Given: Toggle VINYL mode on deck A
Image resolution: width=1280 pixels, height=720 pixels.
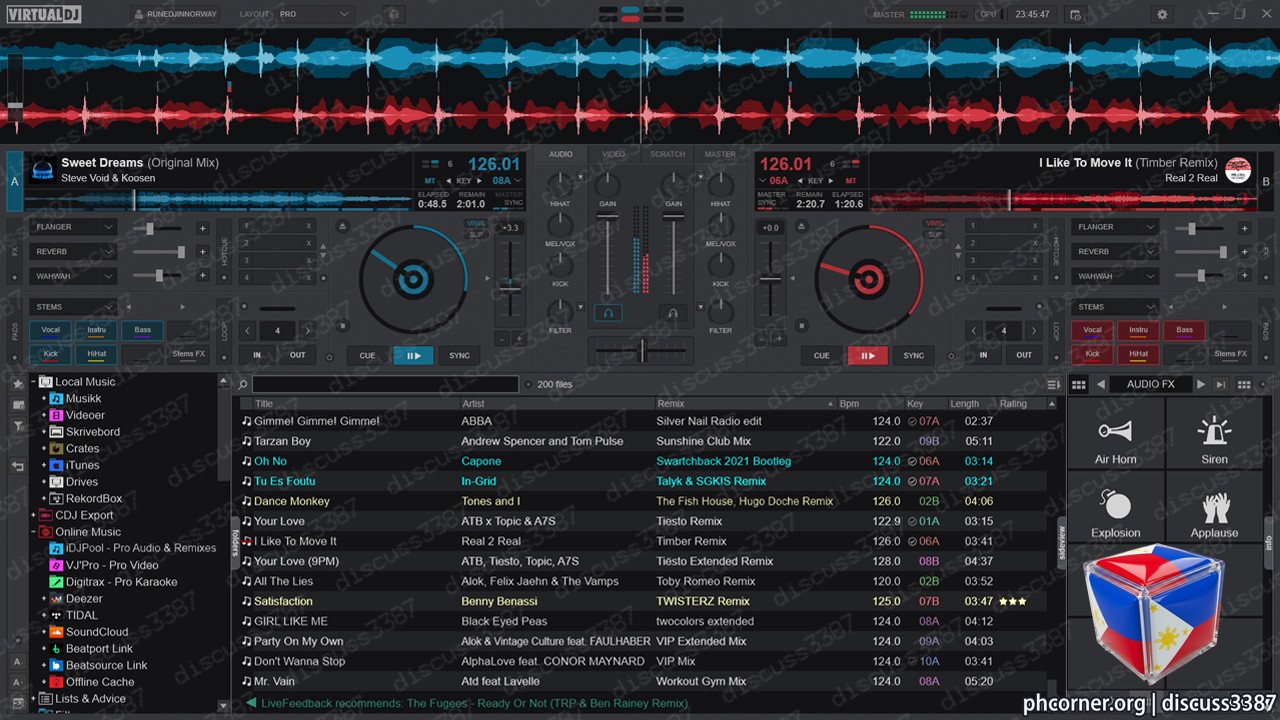Looking at the screenshot, I should pos(476,224).
